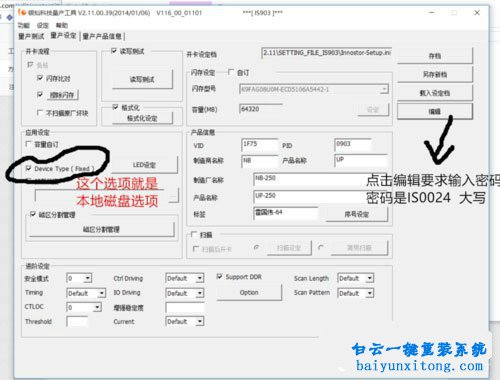Expand the IO Driving dropdown
Image resolution: width=500 pixels, height=380 pixels.
pos(200,293)
